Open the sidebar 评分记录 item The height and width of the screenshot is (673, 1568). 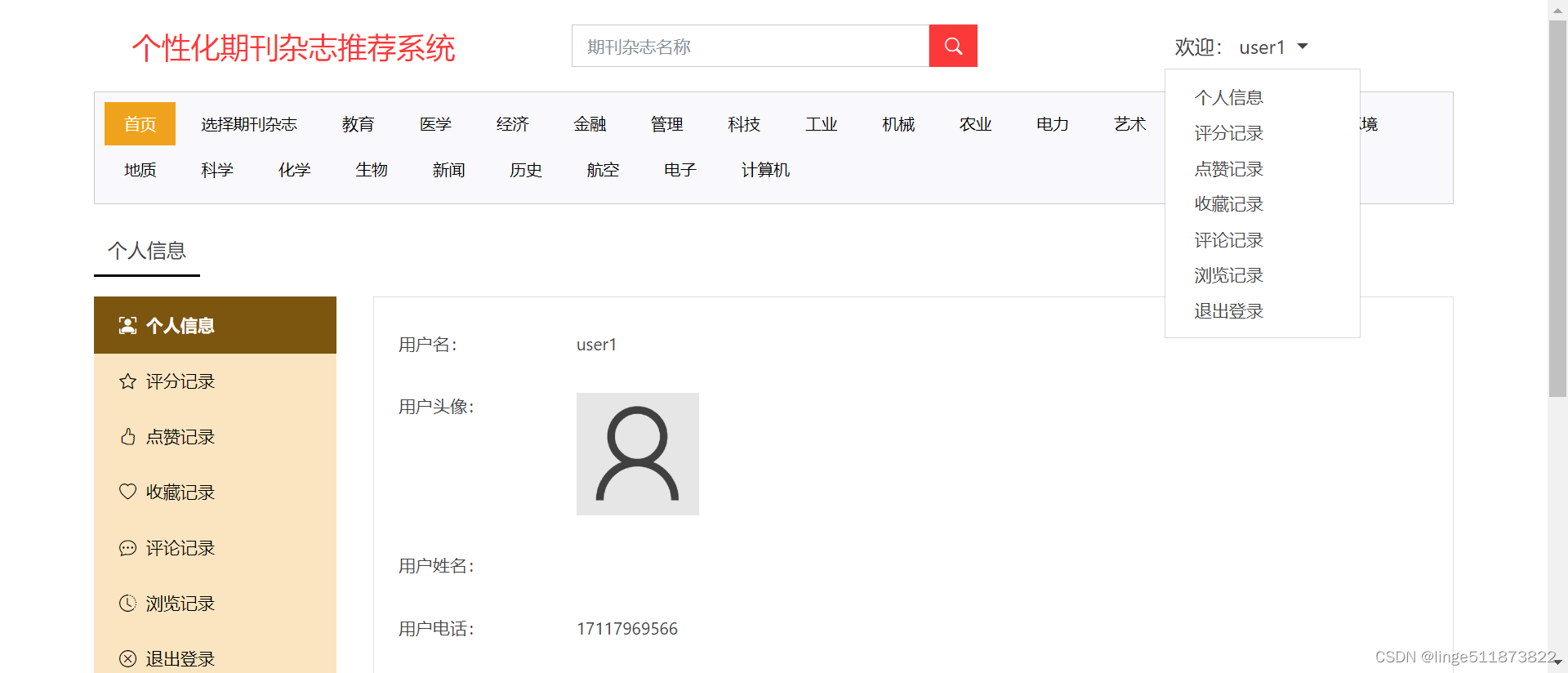(x=215, y=381)
